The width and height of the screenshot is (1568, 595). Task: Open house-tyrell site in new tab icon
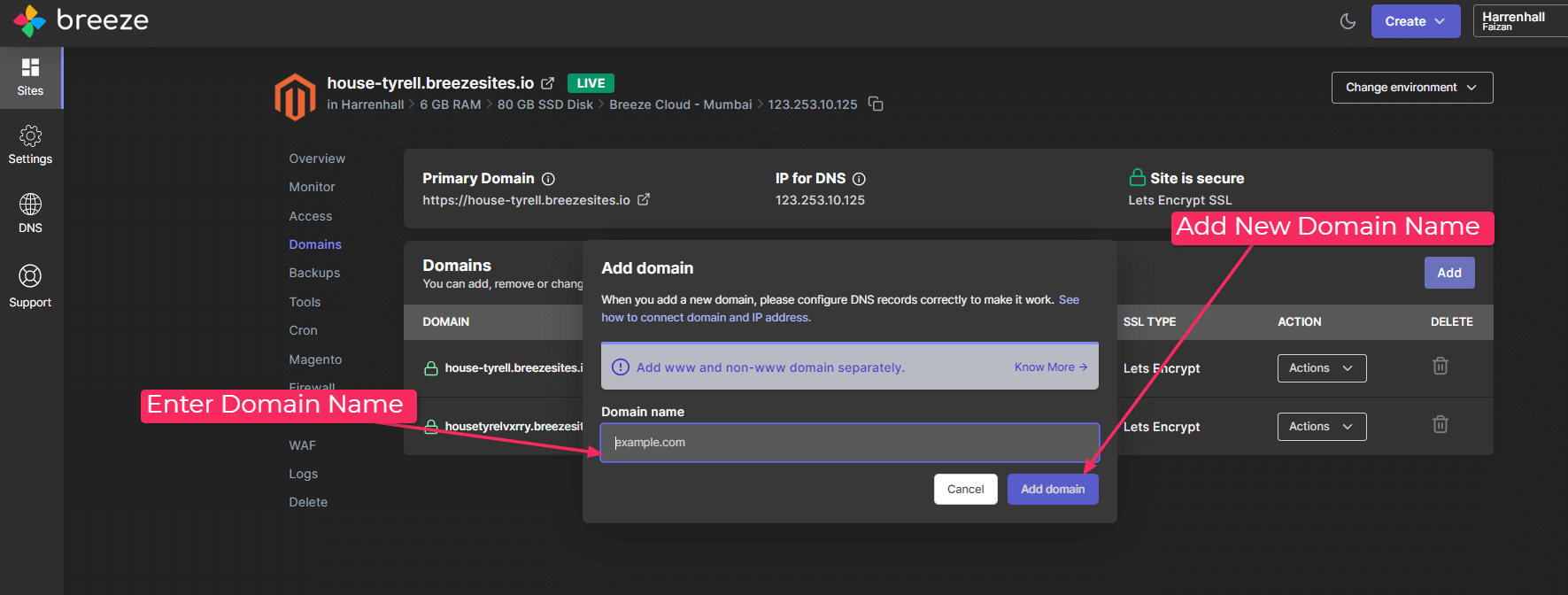point(548,83)
